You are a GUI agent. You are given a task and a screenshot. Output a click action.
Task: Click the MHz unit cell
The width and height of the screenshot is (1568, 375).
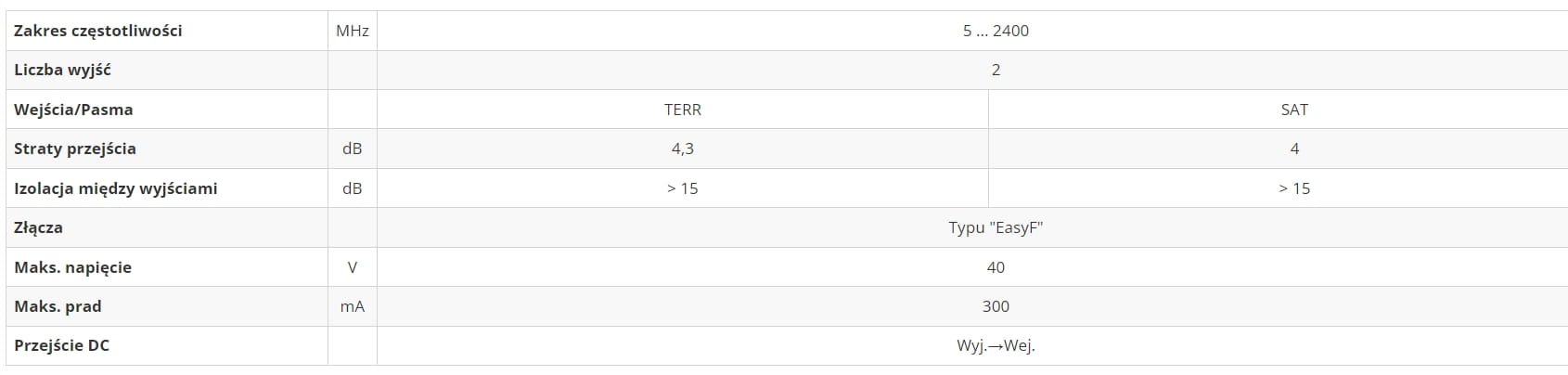click(353, 31)
